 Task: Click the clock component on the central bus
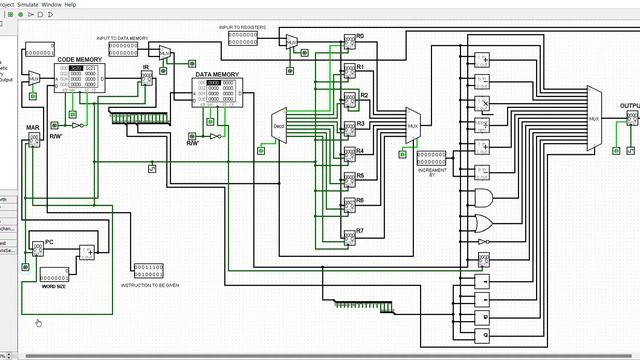(x=152, y=168)
